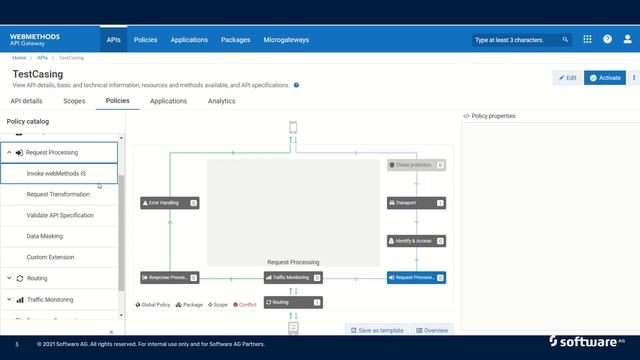The width and height of the screenshot is (640, 360).
Task: Open the user profile icon
Action: click(x=627, y=39)
